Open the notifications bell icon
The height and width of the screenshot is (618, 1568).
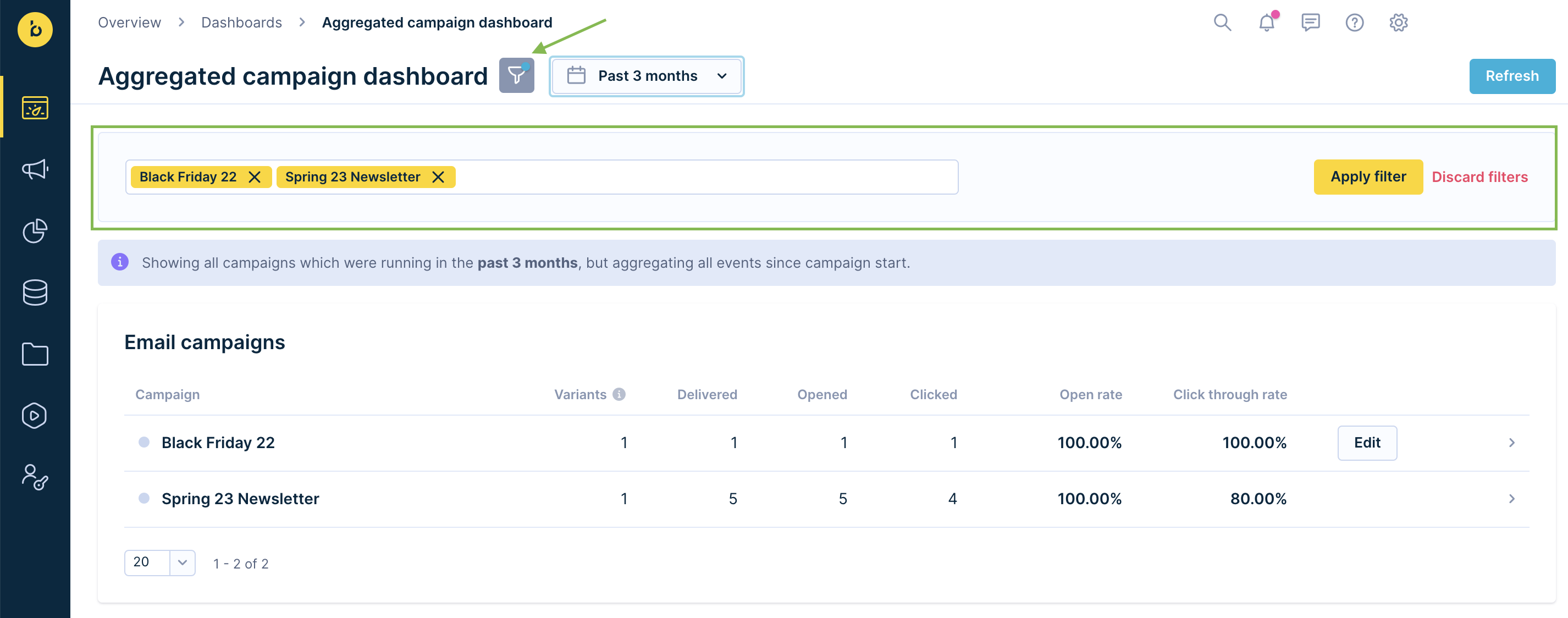[1267, 23]
